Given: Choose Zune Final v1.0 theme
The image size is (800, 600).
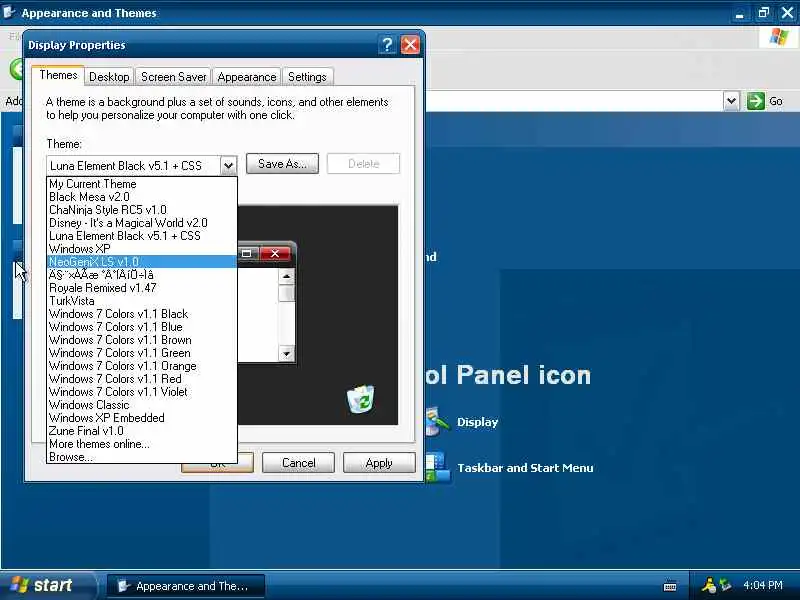Looking at the screenshot, I should (142, 431).
